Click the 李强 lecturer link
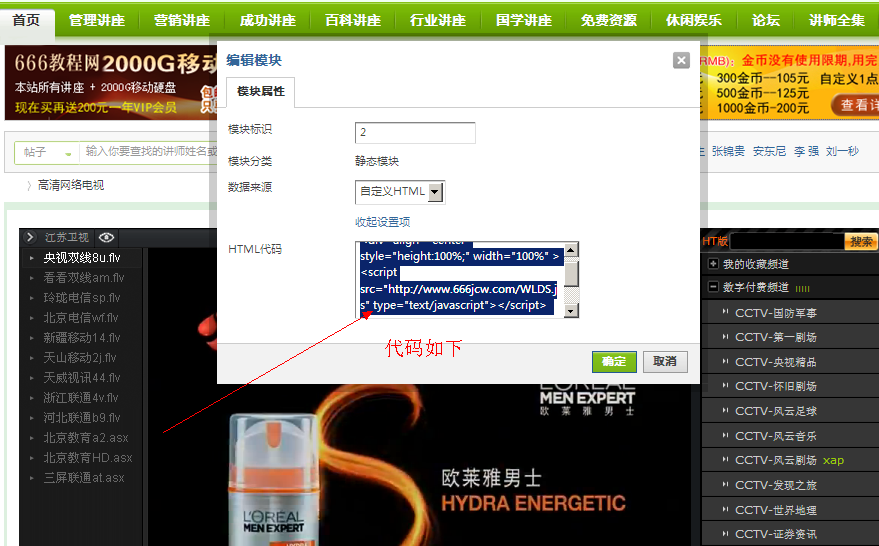 click(806, 151)
